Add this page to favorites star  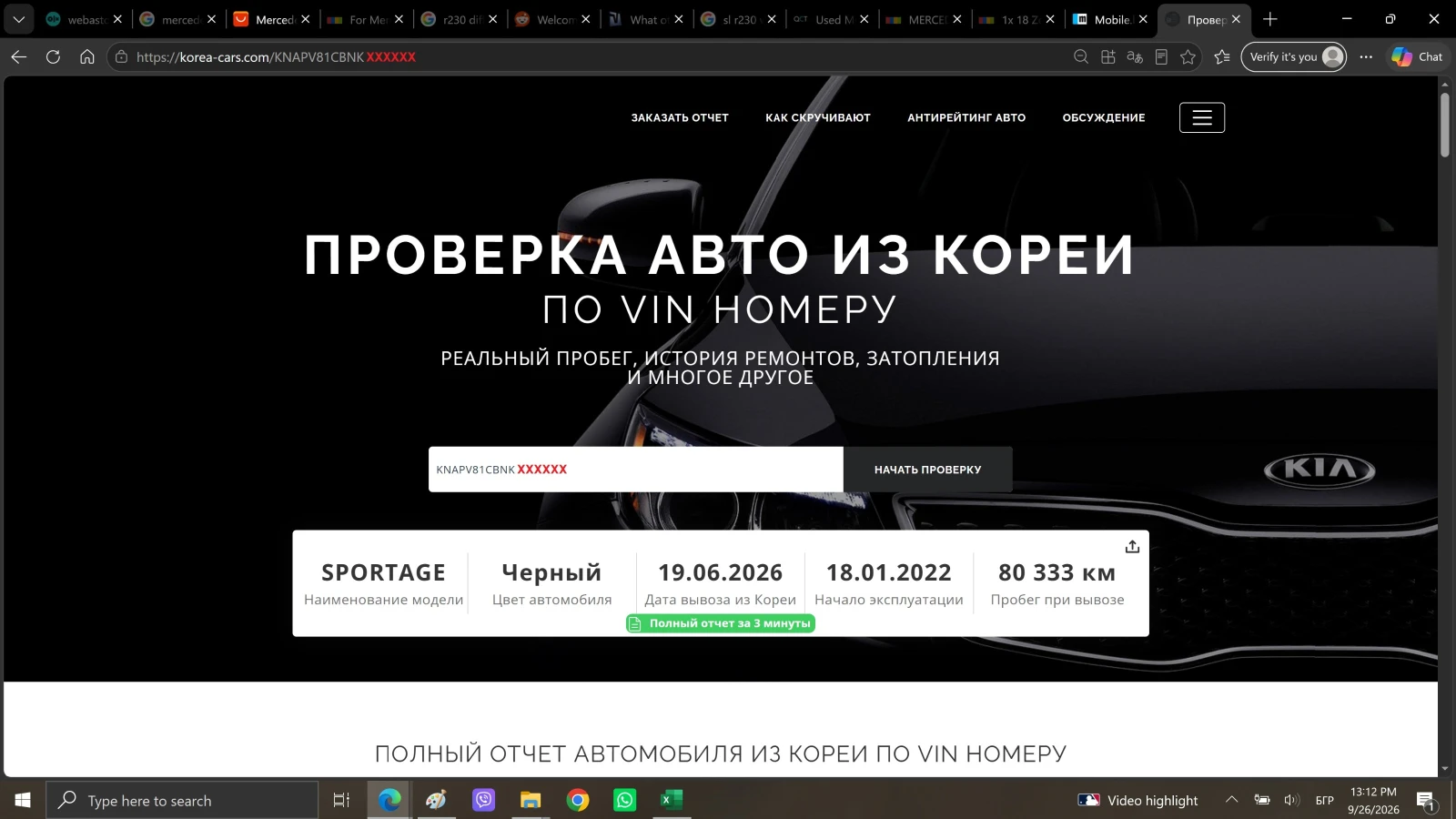pyautogui.click(x=1188, y=56)
